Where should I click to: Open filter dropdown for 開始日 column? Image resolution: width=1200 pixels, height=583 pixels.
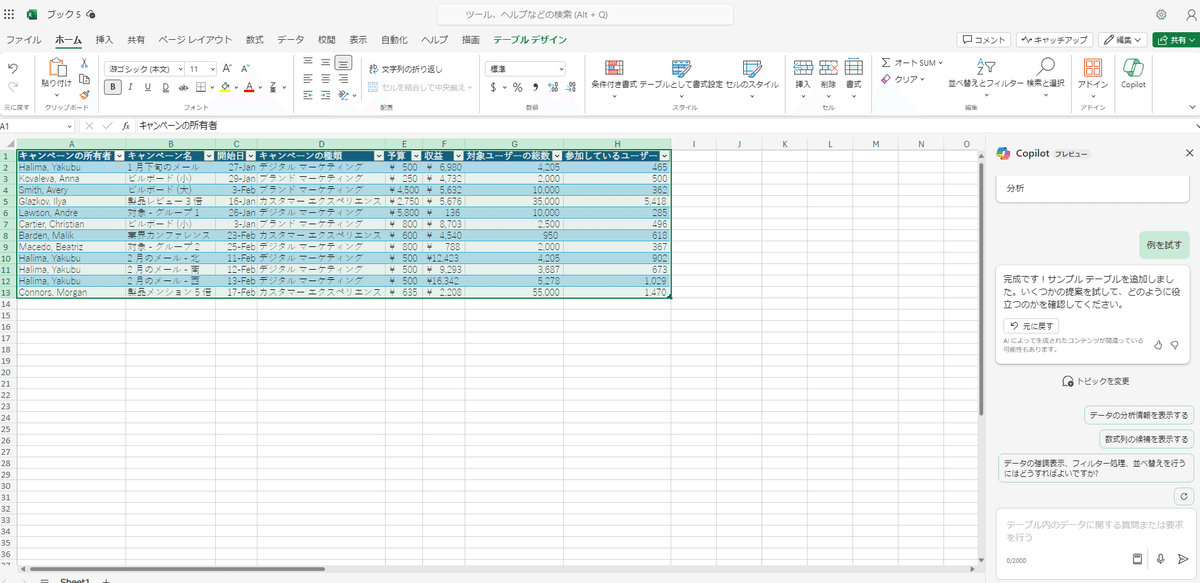pyautogui.click(x=250, y=156)
